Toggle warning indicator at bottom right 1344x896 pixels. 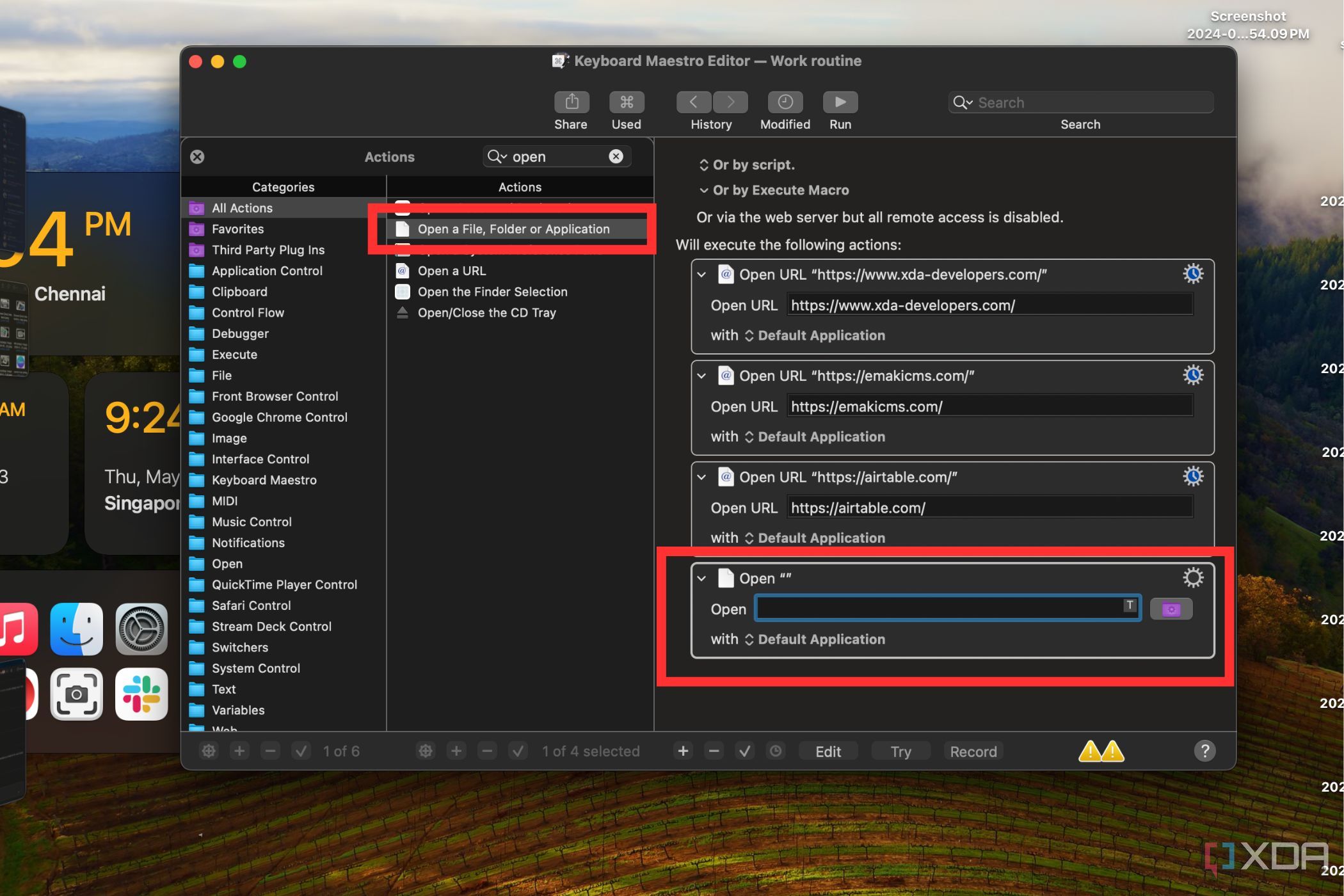tap(1101, 750)
